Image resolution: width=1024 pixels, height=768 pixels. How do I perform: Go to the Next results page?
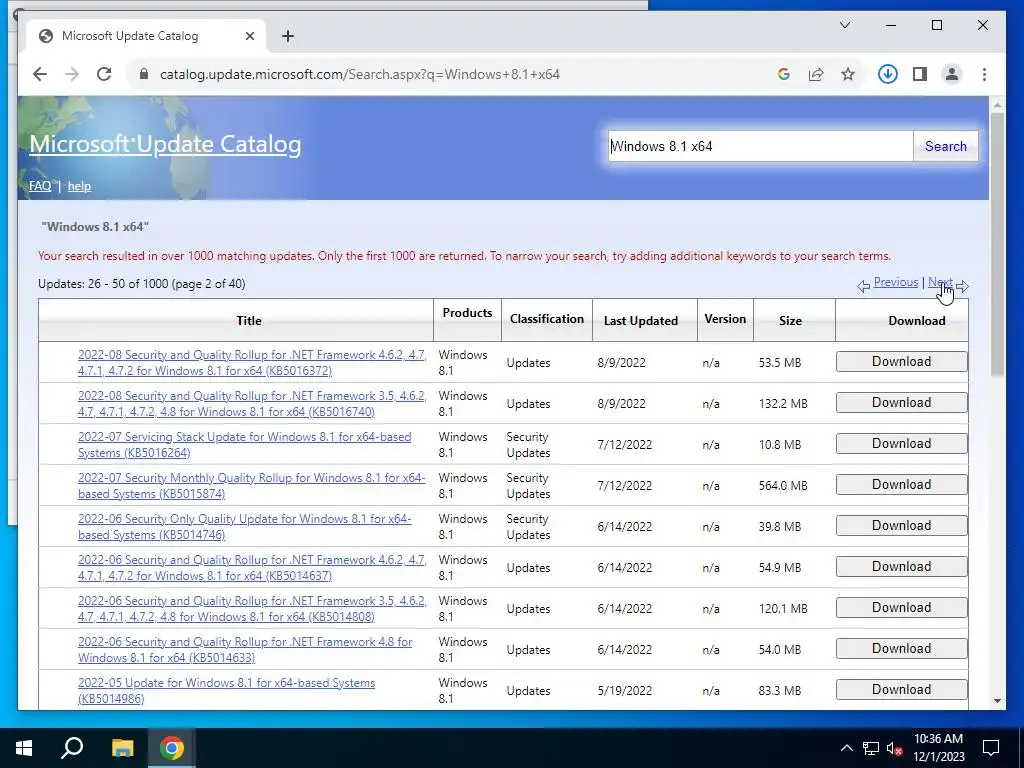click(940, 281)
